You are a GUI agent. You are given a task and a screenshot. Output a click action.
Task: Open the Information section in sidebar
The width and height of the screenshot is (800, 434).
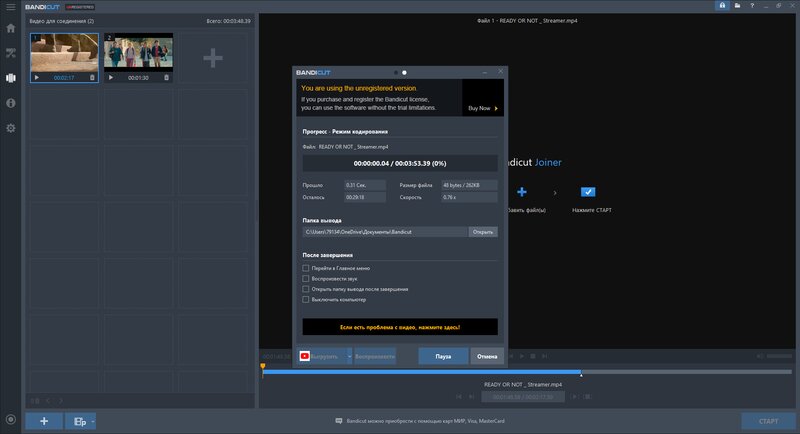(11, 103)
